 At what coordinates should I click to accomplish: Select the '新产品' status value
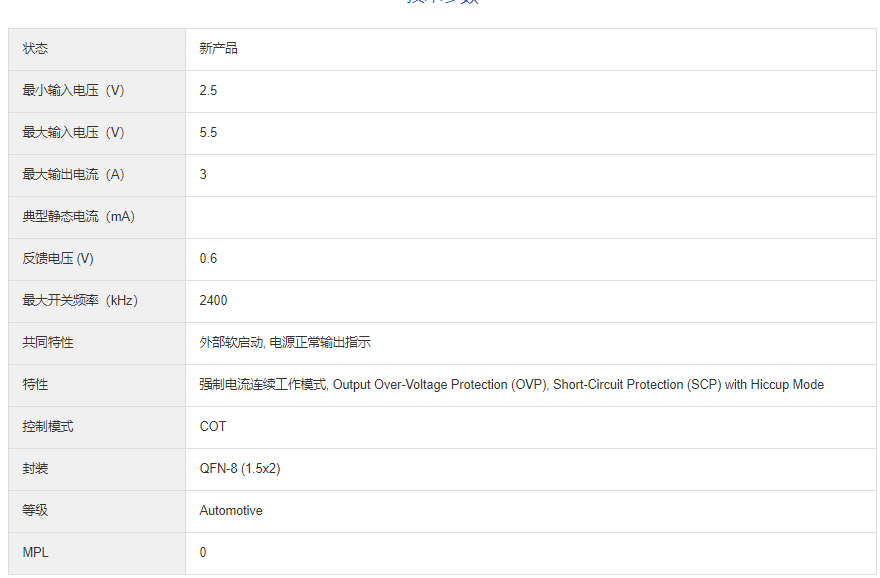click(x=218, y=49)
